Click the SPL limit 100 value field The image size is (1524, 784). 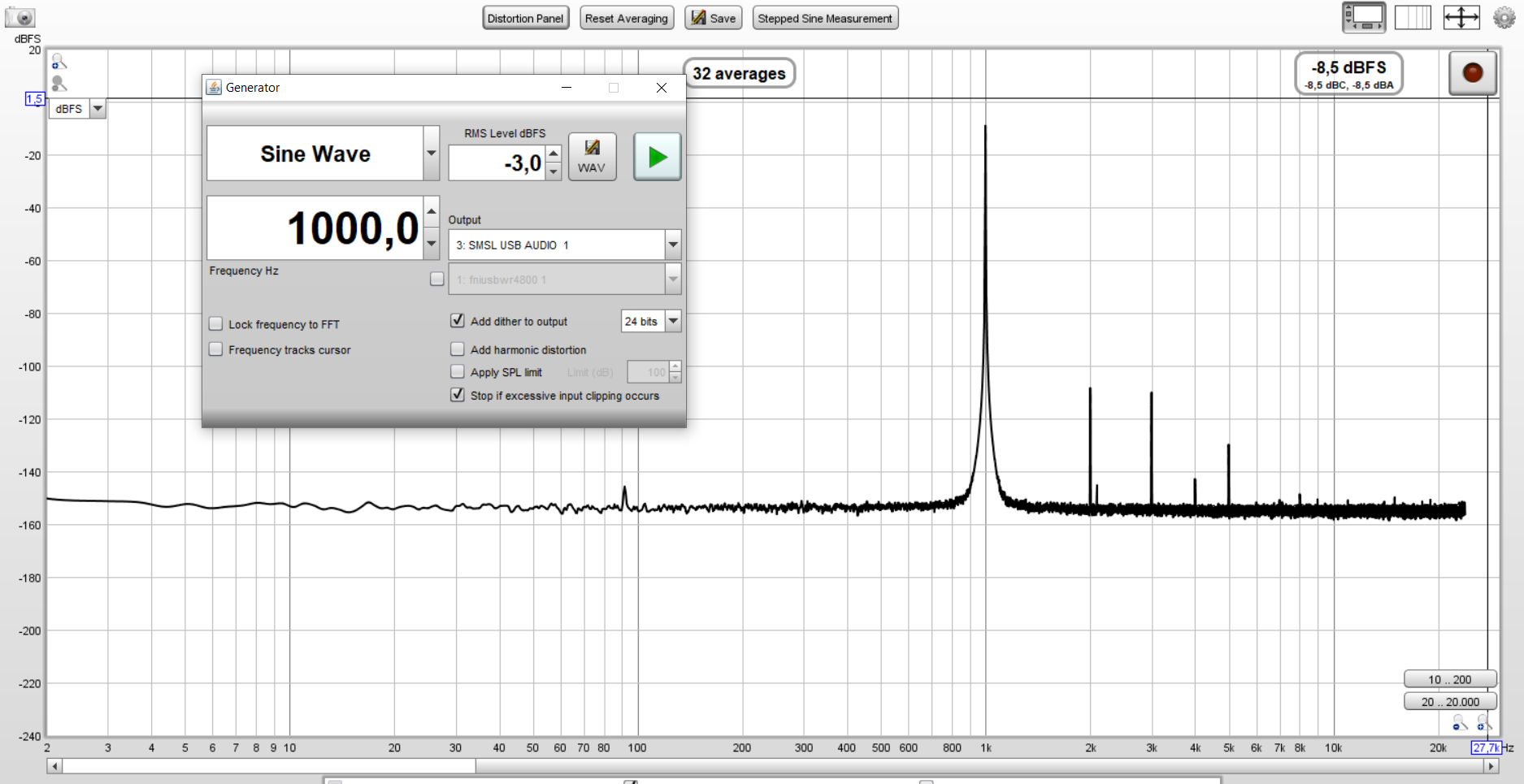[648, 372]
